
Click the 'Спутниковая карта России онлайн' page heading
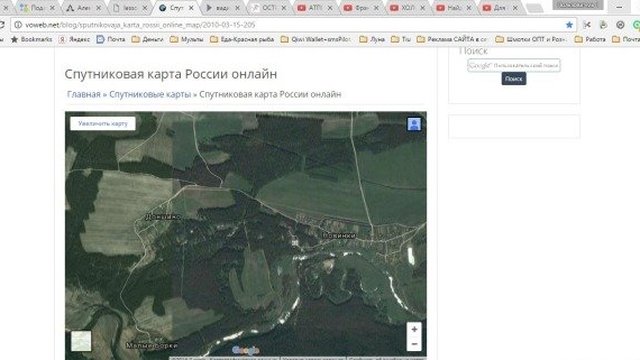click(171, 74)
